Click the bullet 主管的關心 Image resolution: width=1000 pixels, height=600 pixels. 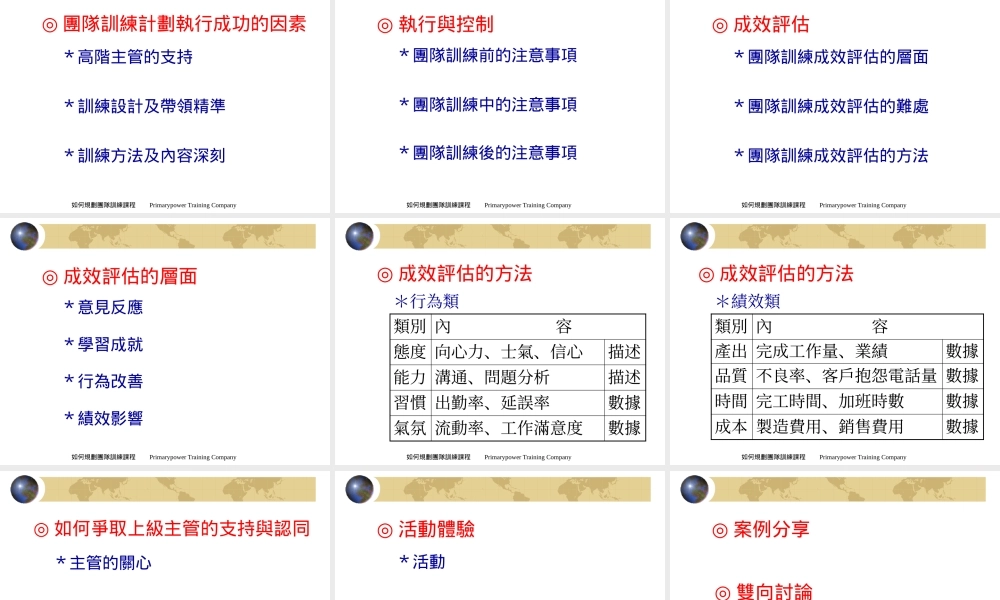tap(103, 563)
